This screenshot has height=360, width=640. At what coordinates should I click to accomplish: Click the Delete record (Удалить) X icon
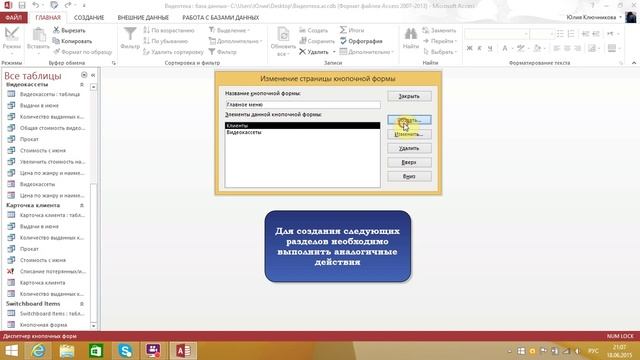click(302, 52)
